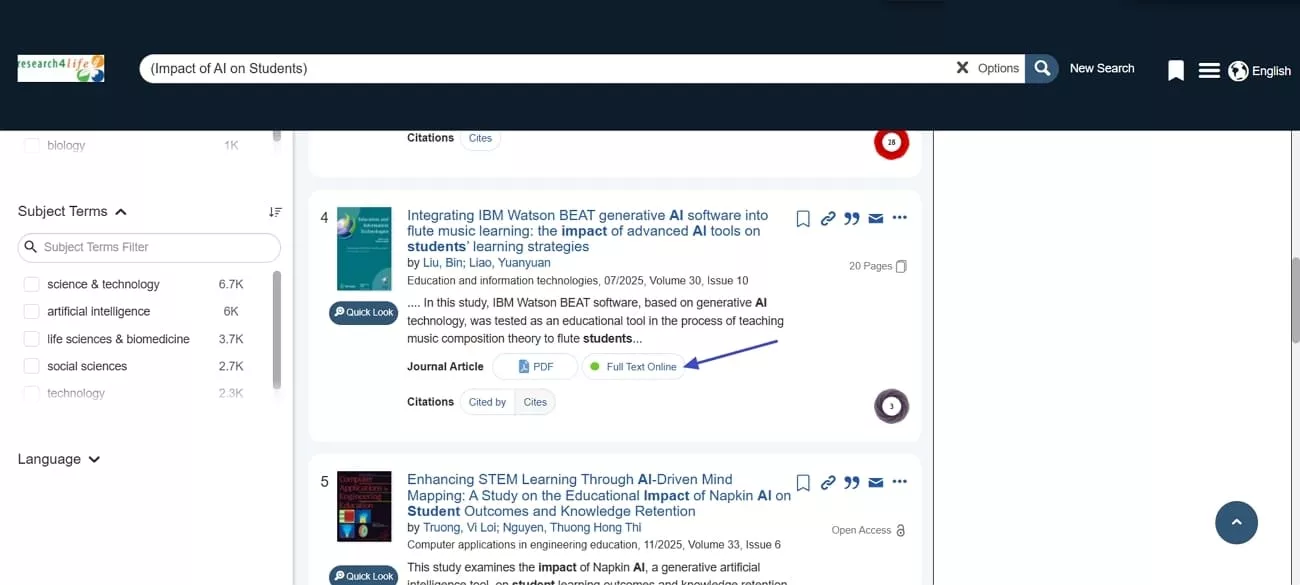Screen dimensions: 1300x585
Task: View Cites for the result above item 4
Action: coord(480,138)
